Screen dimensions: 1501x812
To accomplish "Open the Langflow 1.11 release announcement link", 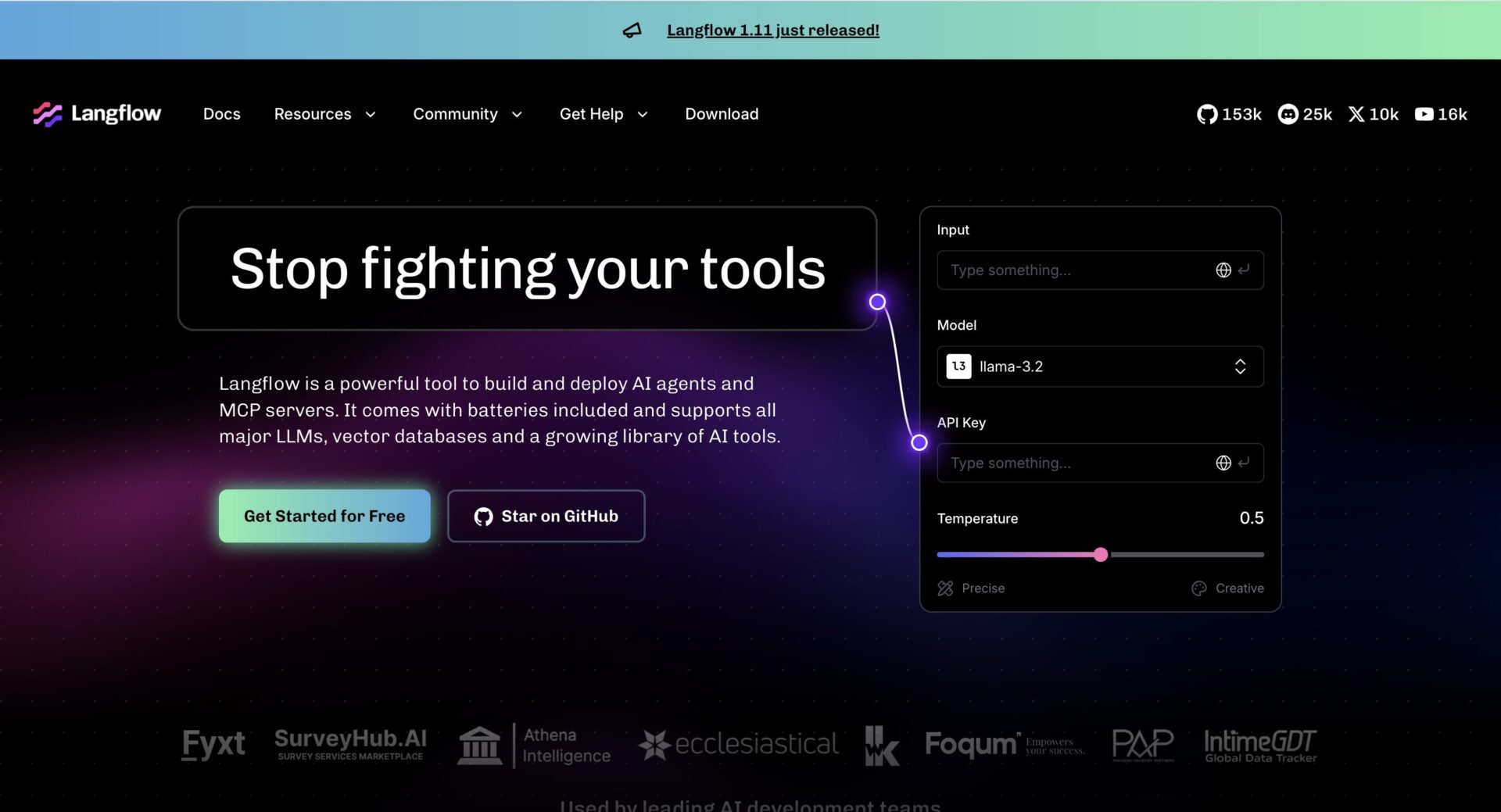I will point(773,30).
